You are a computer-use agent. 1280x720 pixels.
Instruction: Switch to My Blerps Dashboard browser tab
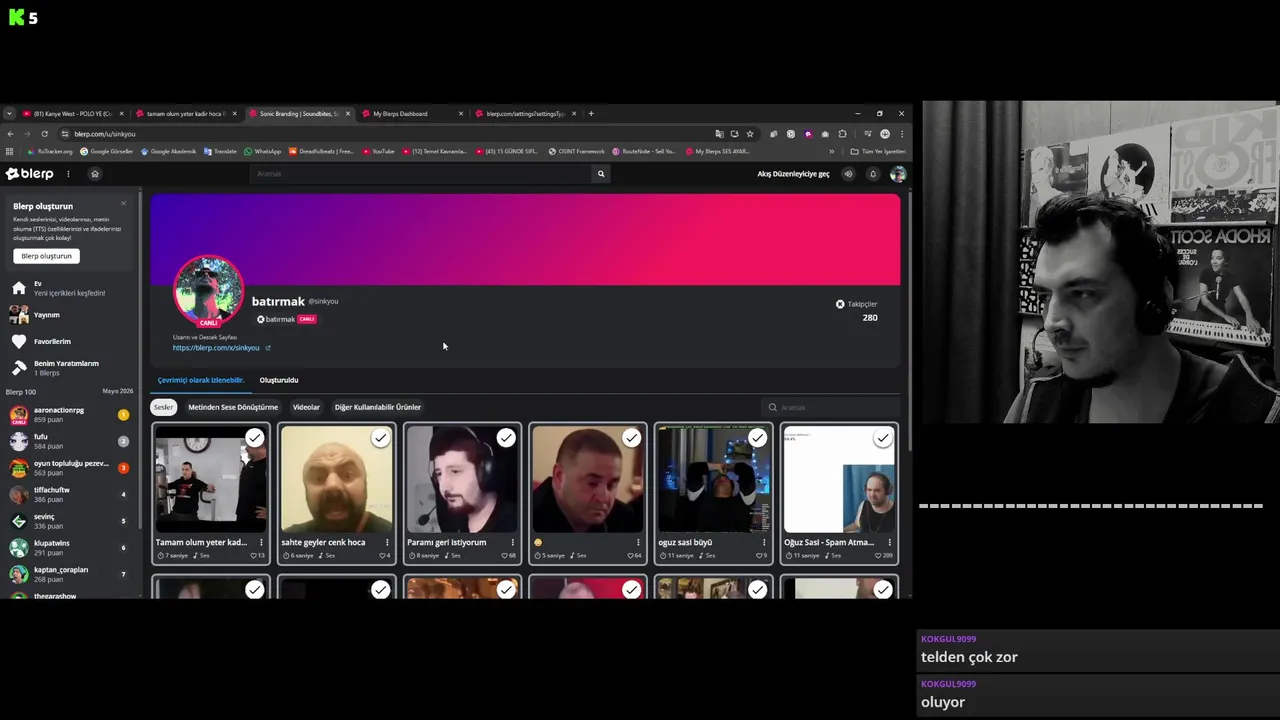pos(412,114)
